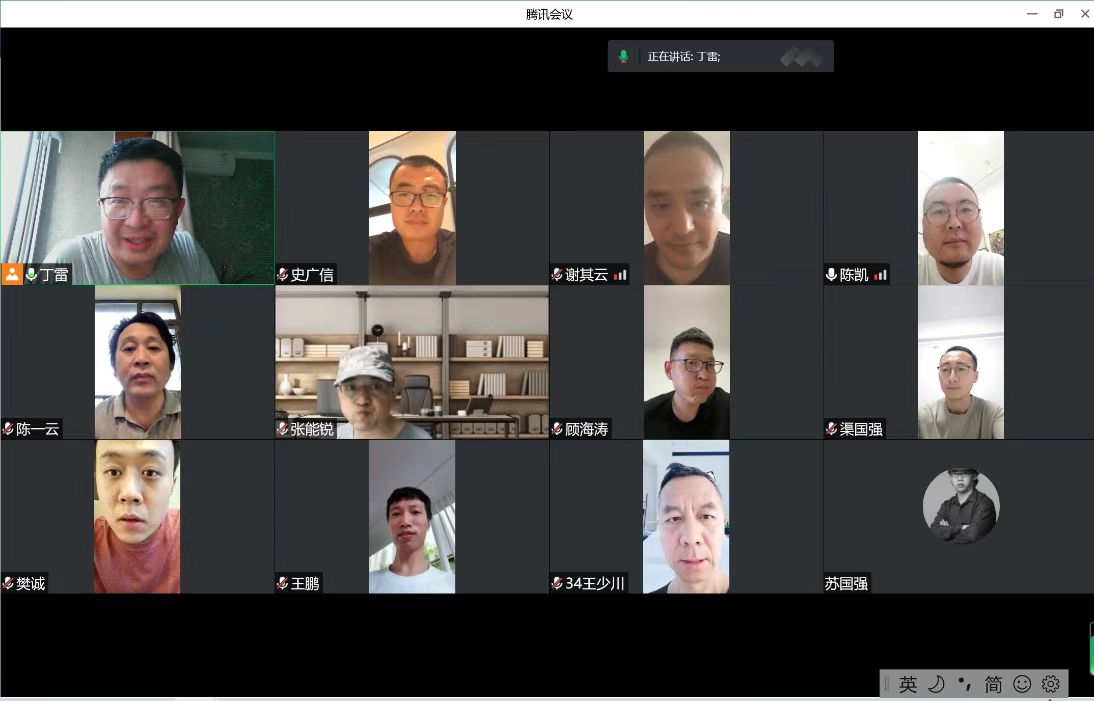Open the emoji smiley in the IME bar
The width and height of the screenshot is (1094, 701).
(x=1022, y=684)
